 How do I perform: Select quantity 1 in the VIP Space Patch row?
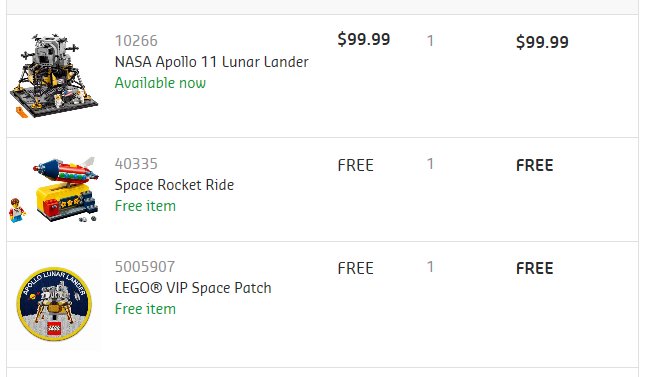(x=430, y=267)
